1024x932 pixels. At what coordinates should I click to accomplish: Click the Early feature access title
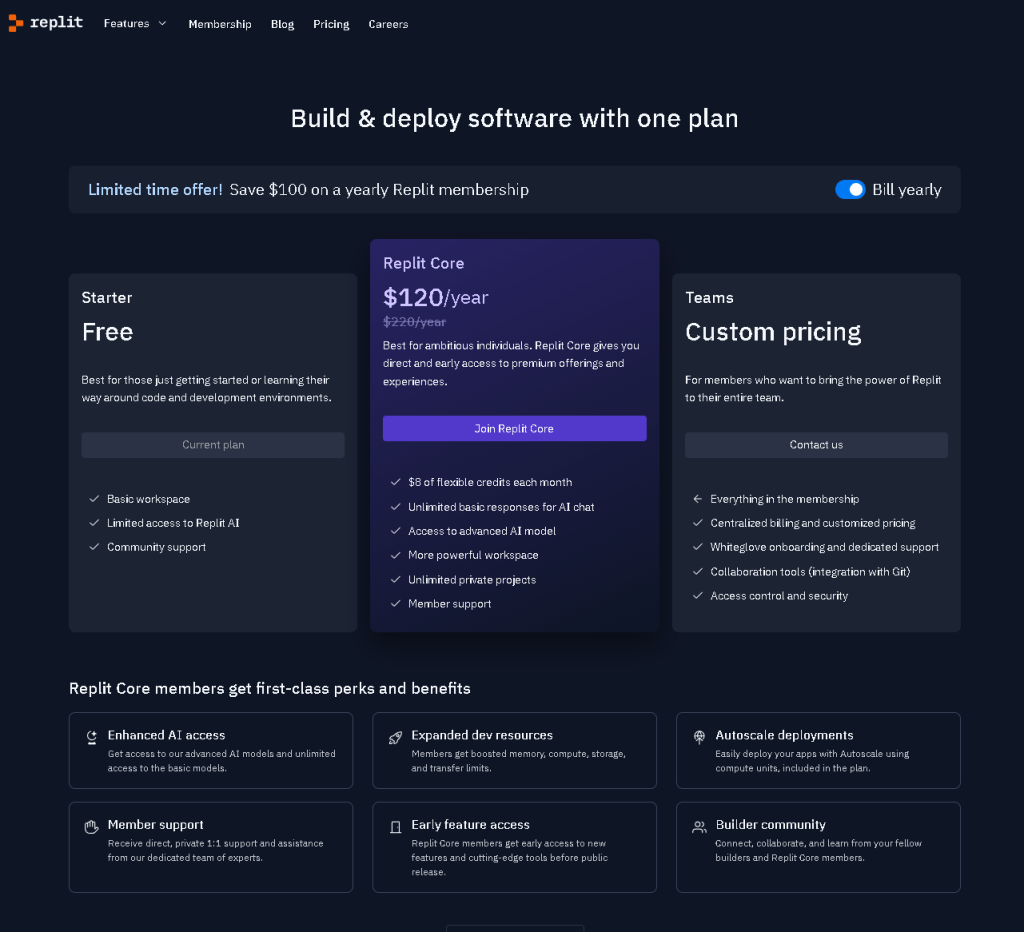click(x=470, y=825)
